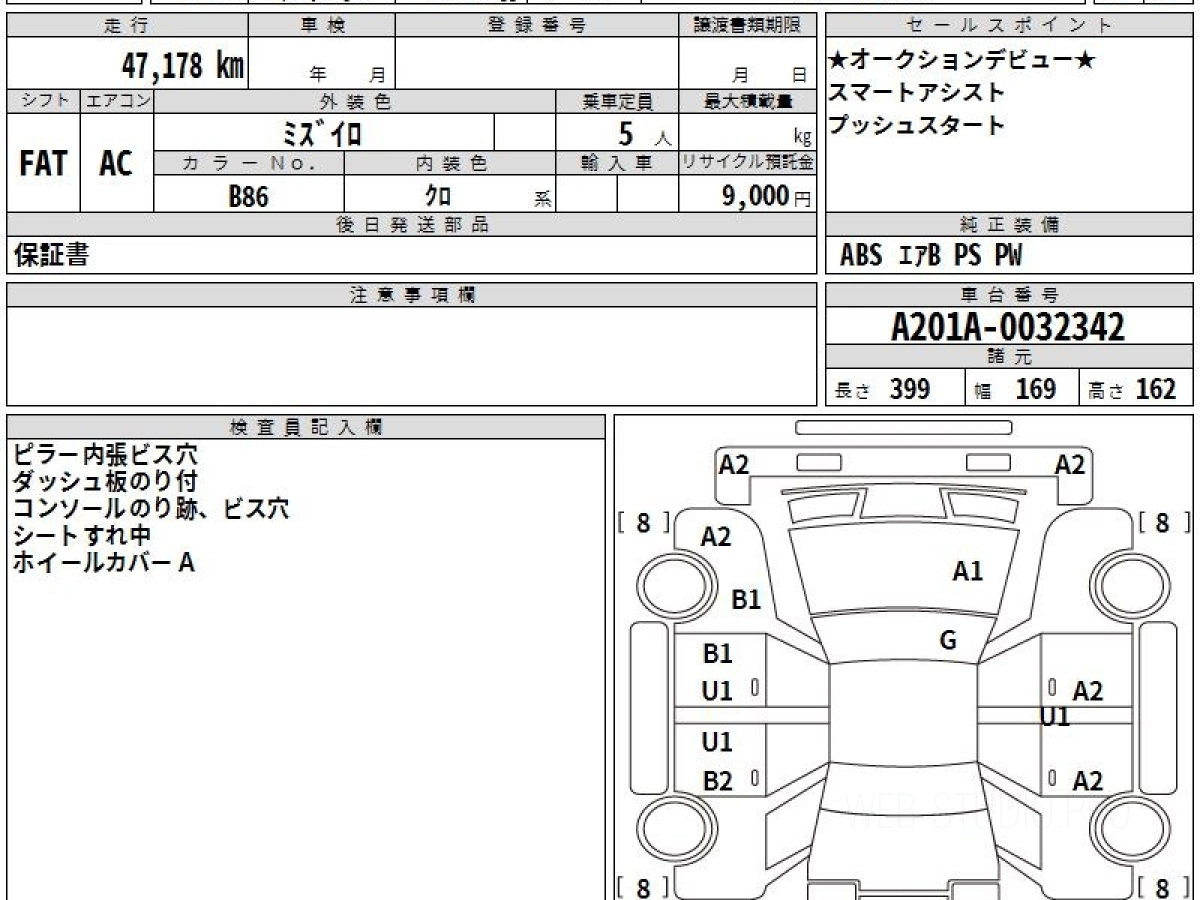Click the エアコン label
Screen dimensions: 1200x900
point(117,101)
